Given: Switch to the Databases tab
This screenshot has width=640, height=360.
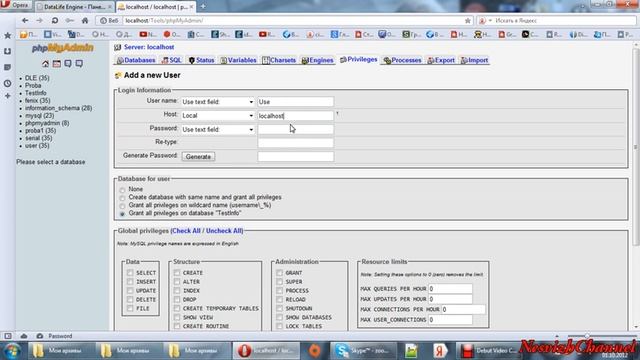Looking at the screenshot, I should 136,60.
